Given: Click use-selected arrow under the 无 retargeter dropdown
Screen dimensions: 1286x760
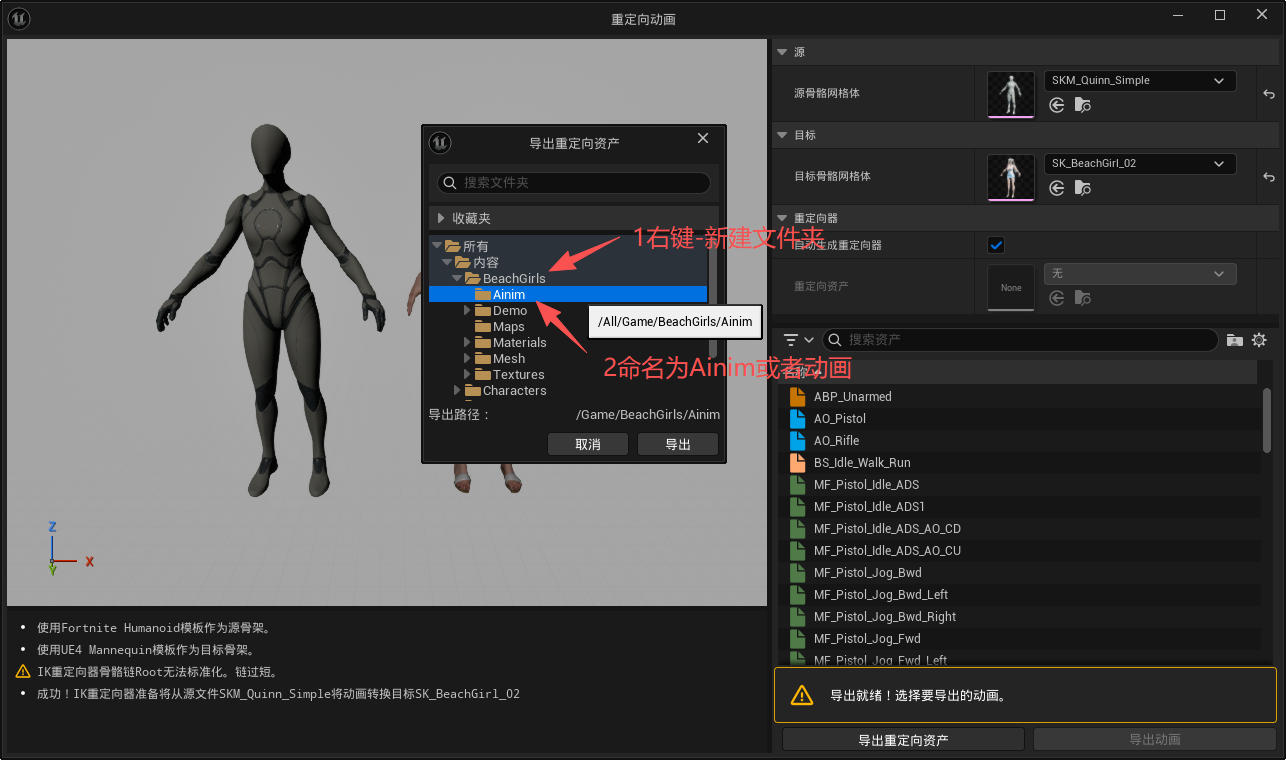Looking at the screenshot, I should point(1057,298).
